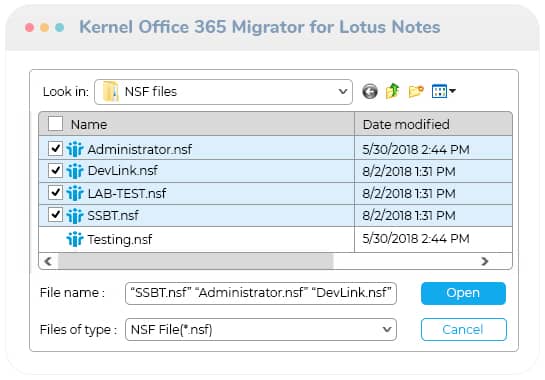The height and width of the screenshot is (380, 545).
Task: Click the teal maximize window dot
Action: pos(60,27)
